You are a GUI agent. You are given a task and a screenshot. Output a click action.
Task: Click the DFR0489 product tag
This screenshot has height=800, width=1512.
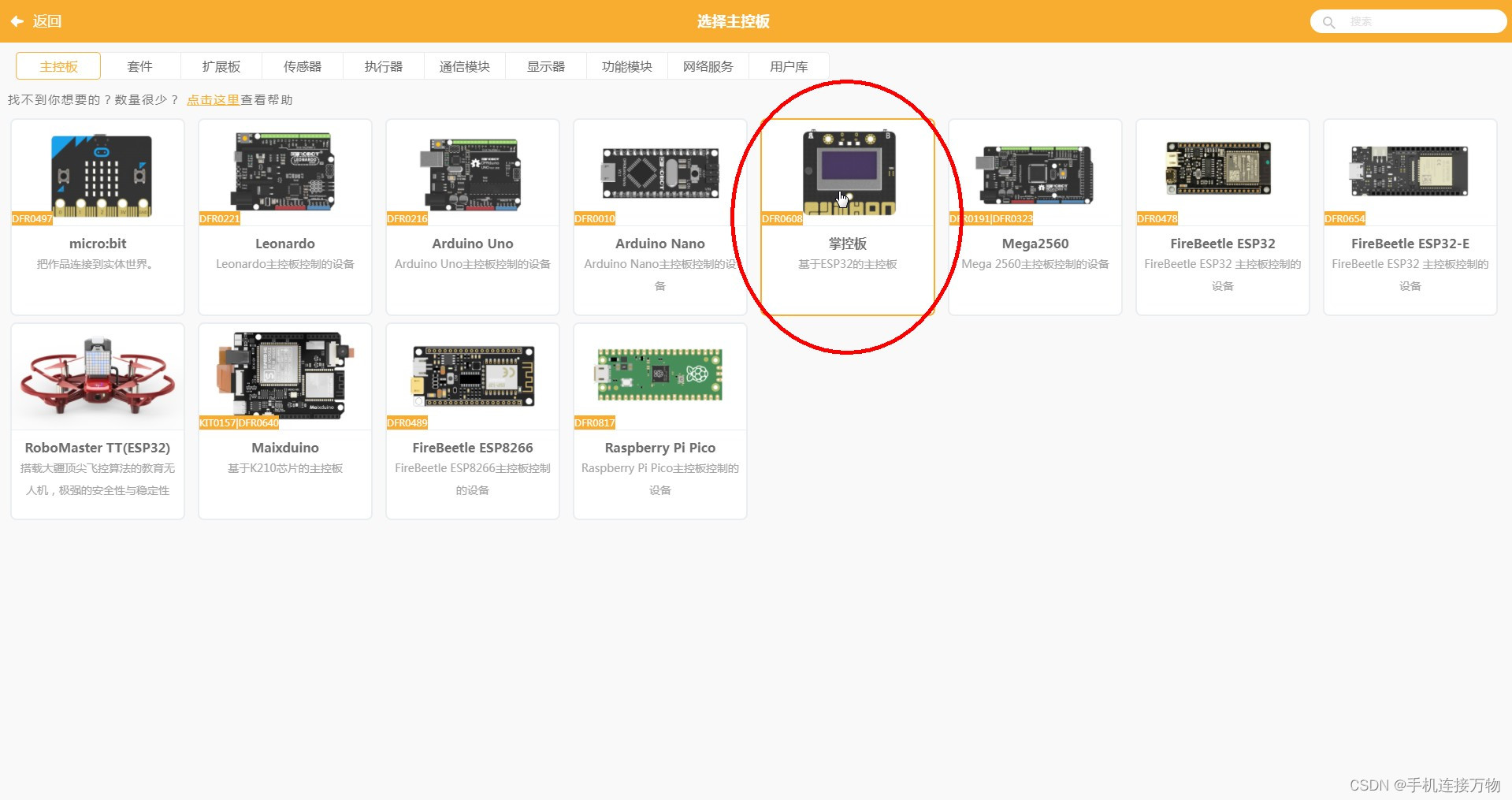407,423
